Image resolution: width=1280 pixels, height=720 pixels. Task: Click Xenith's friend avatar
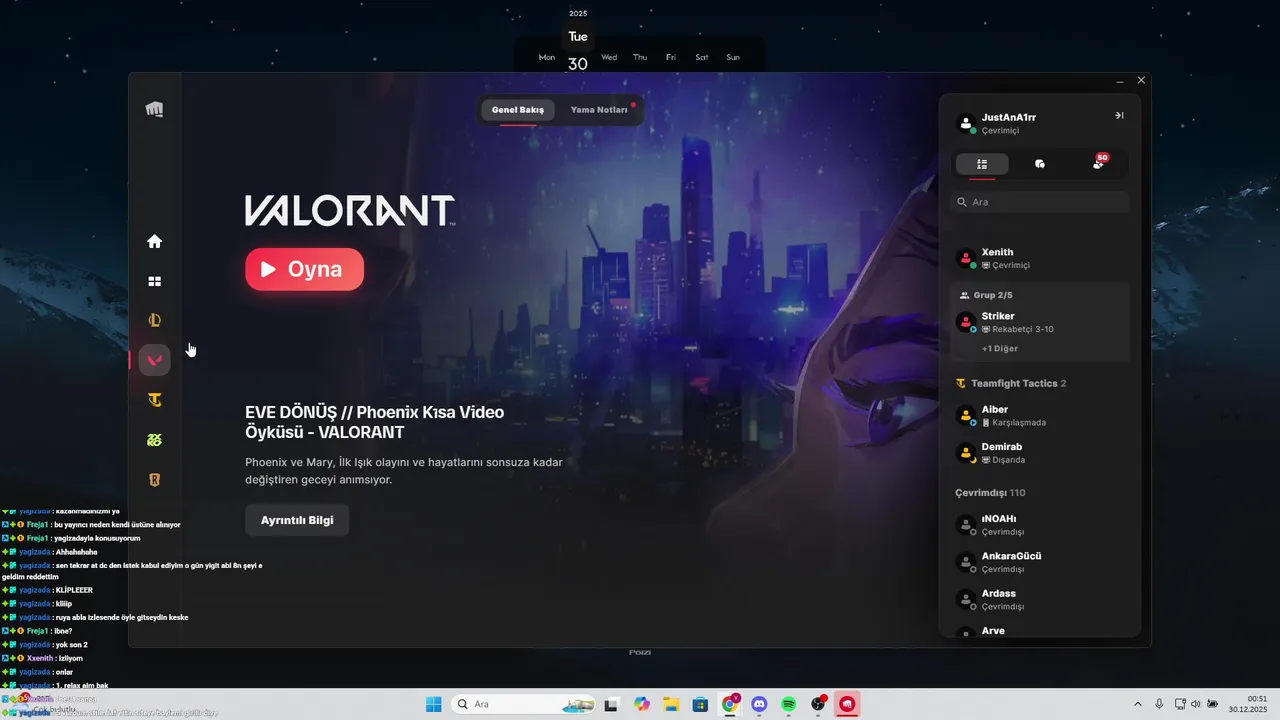(966, 258)
